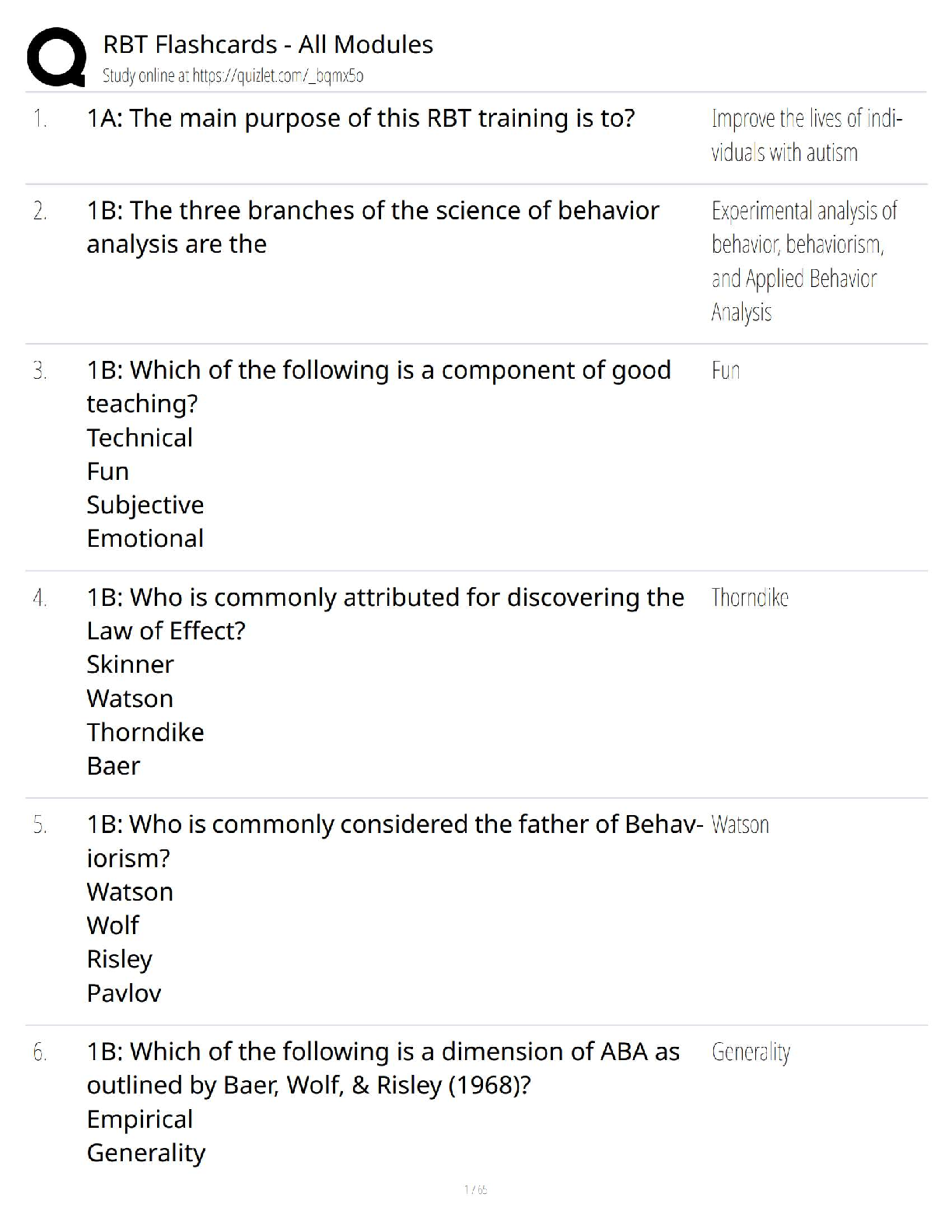
Task: Select the Baer option in question 4
Action: 114,766
